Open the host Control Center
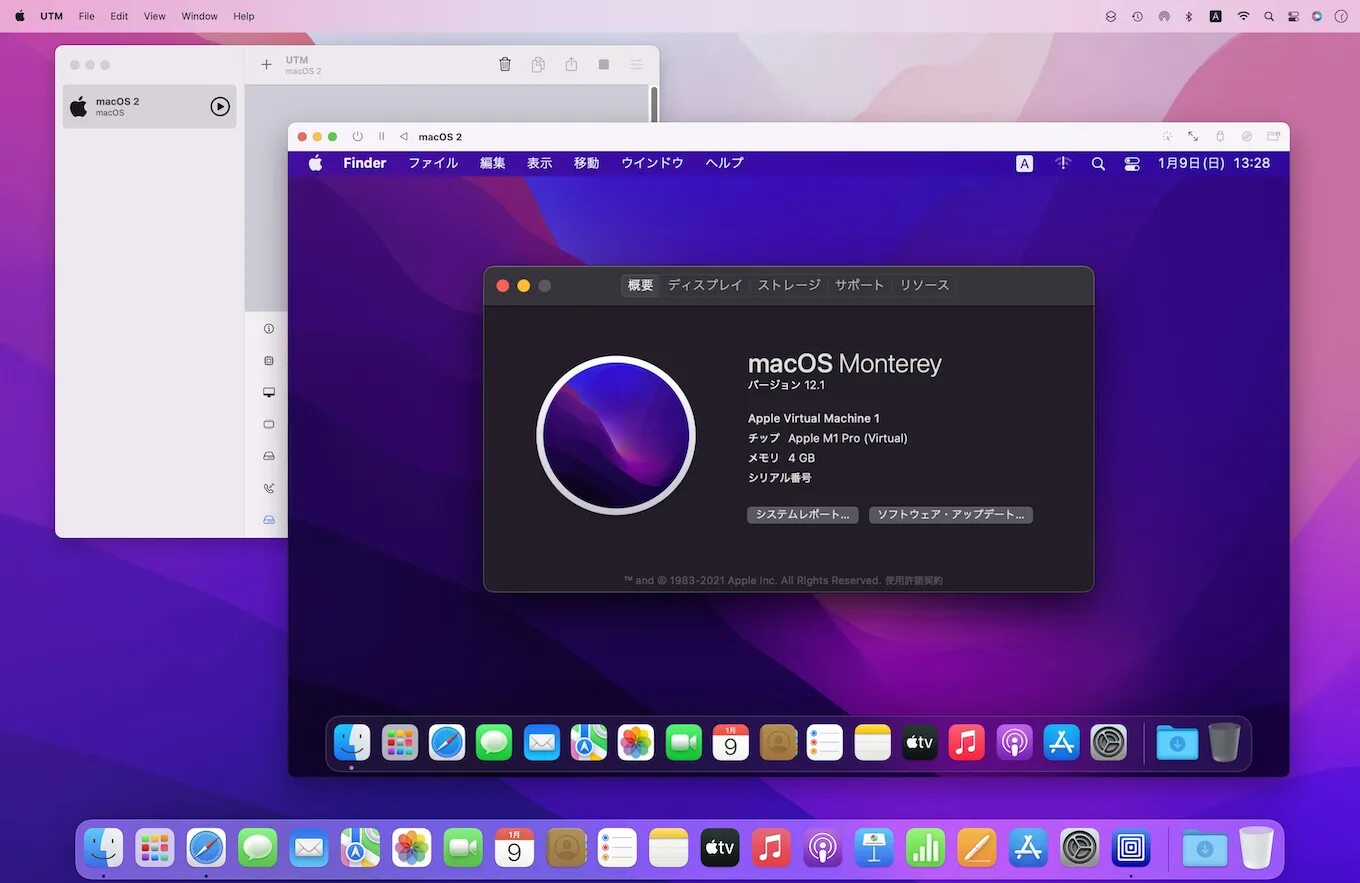Screen dimensions: 1360x883 [x=1292, y=16]
